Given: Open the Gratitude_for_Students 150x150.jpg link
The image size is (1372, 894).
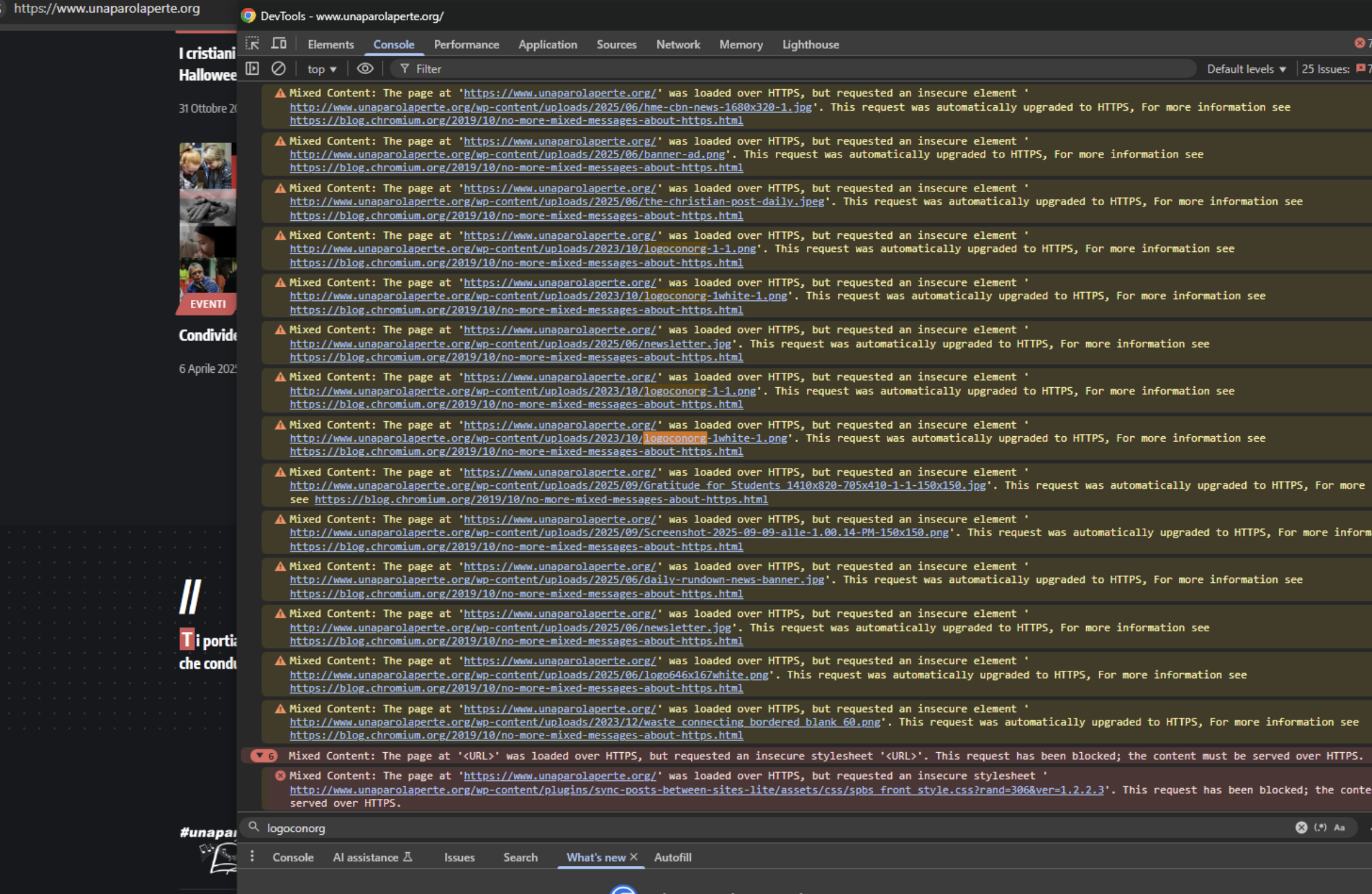Looking at the screenshot, I should pos(638,485).
